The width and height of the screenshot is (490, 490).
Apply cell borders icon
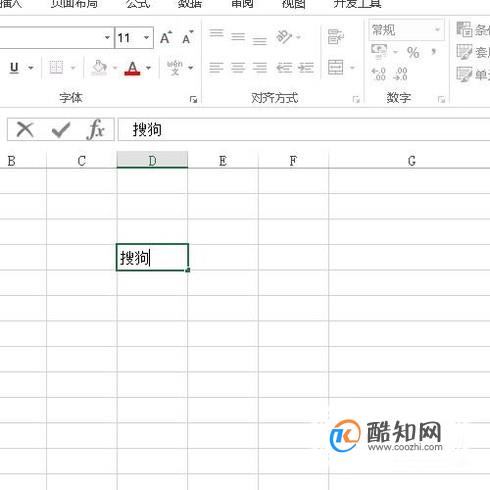[56, 68]
